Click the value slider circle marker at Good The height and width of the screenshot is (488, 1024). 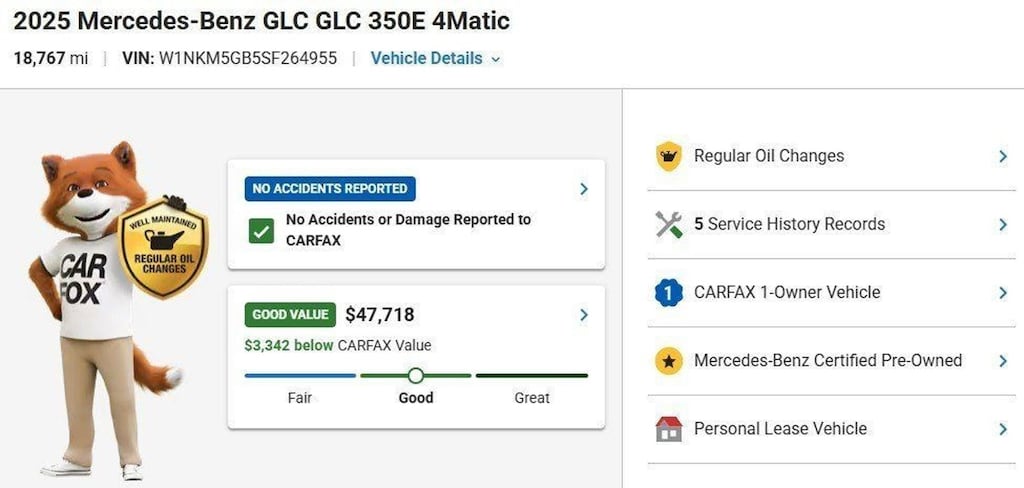(415, 376)
